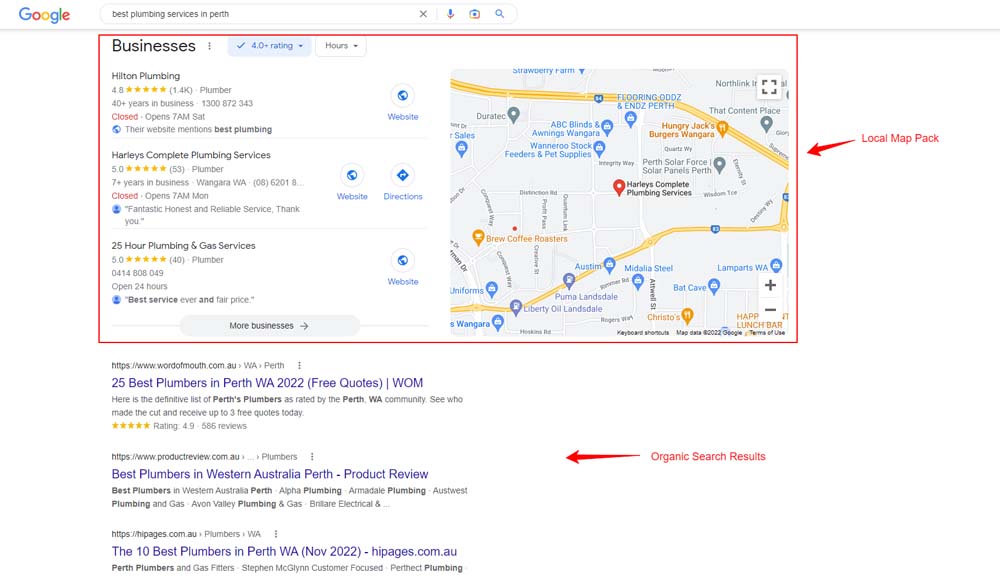Open productreview result three-dot options

point(312,457)
